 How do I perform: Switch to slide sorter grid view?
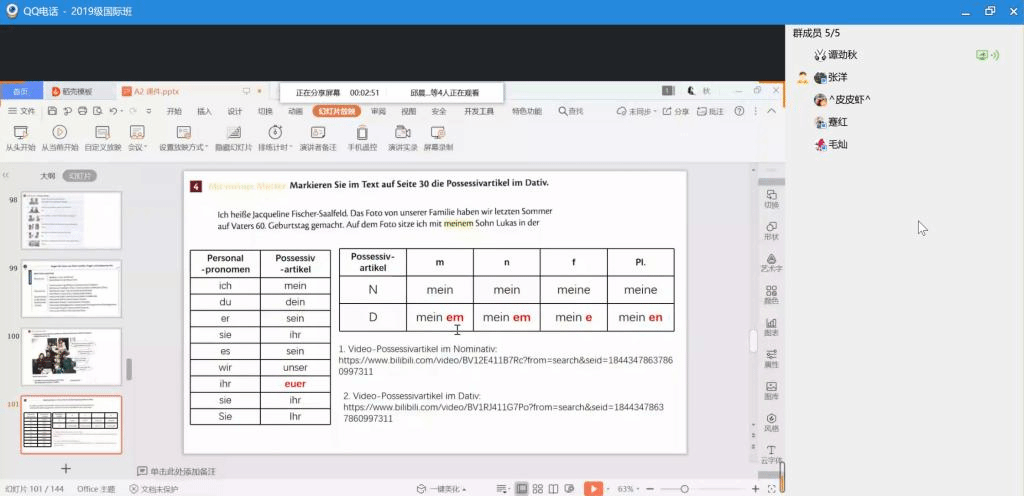[x=540, y=489]
